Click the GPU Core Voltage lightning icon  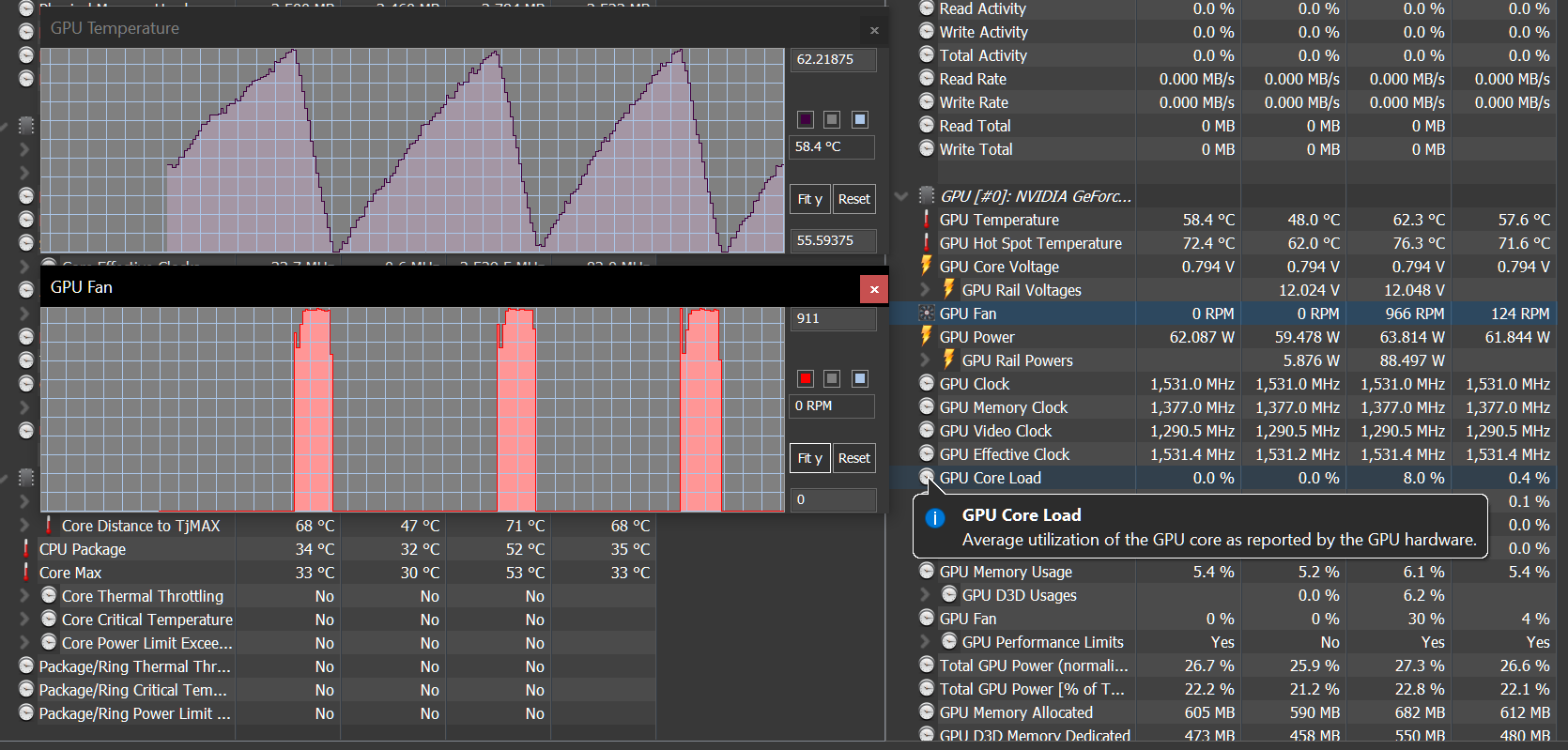[927, 266]
